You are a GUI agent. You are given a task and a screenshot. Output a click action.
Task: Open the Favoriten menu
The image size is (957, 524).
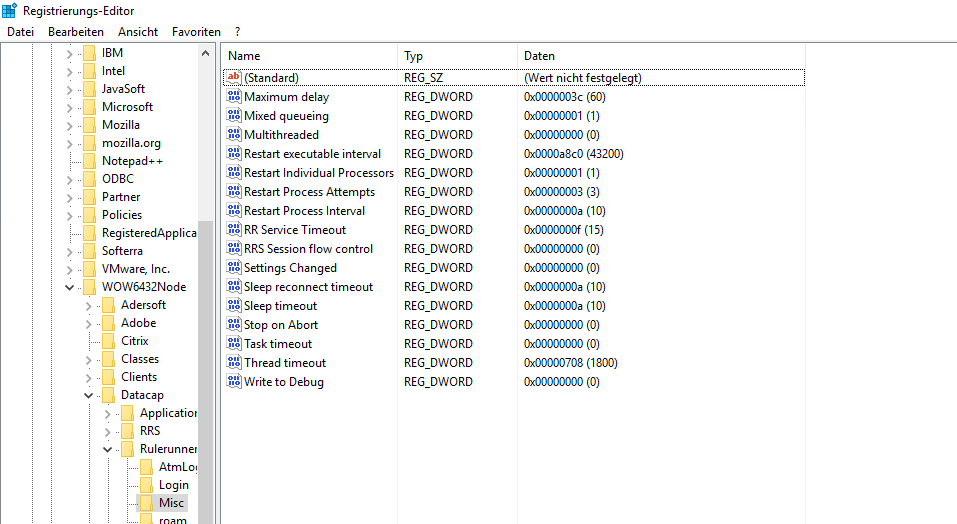click(196, 32)
